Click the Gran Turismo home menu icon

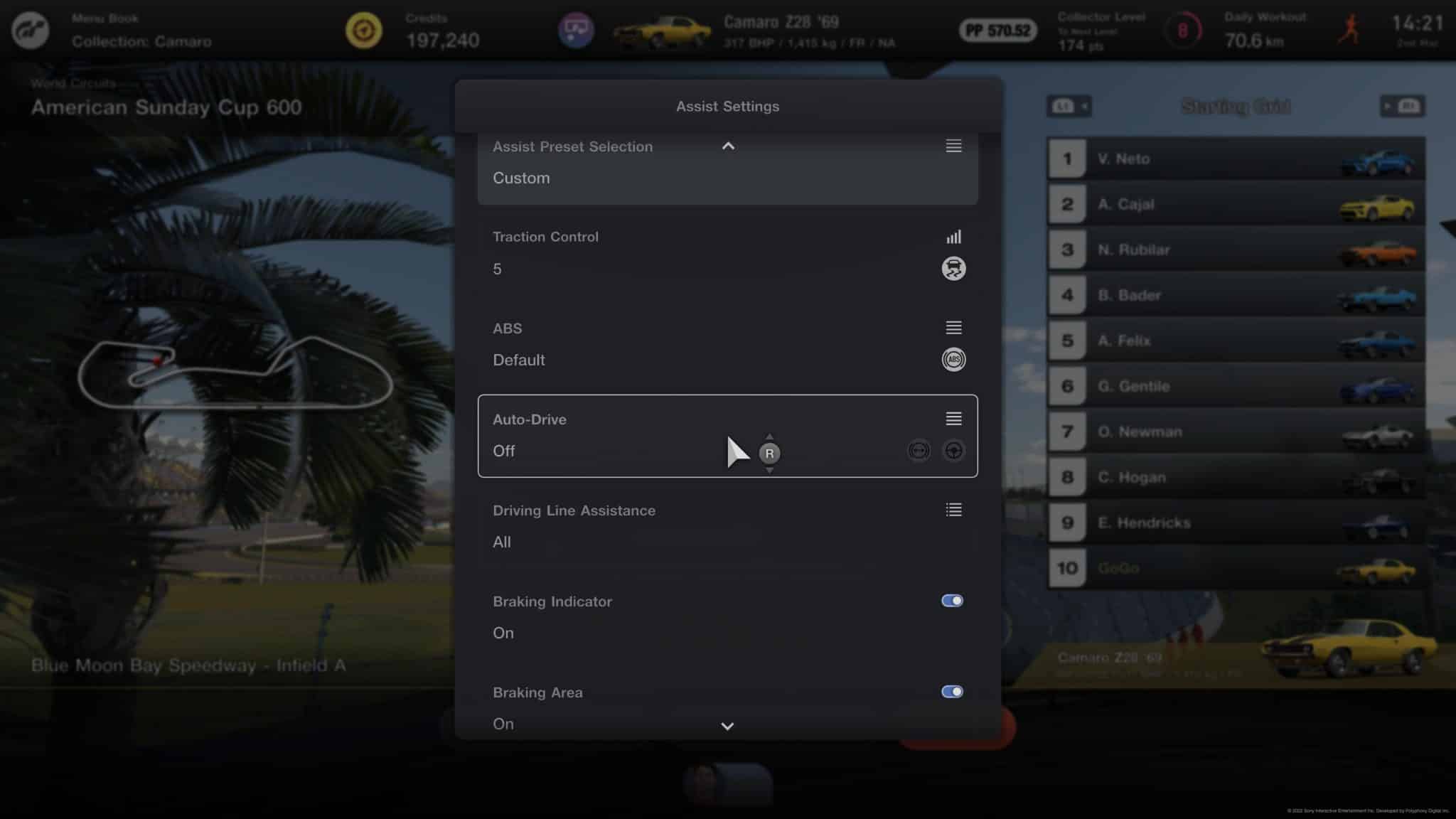(30, 30)
